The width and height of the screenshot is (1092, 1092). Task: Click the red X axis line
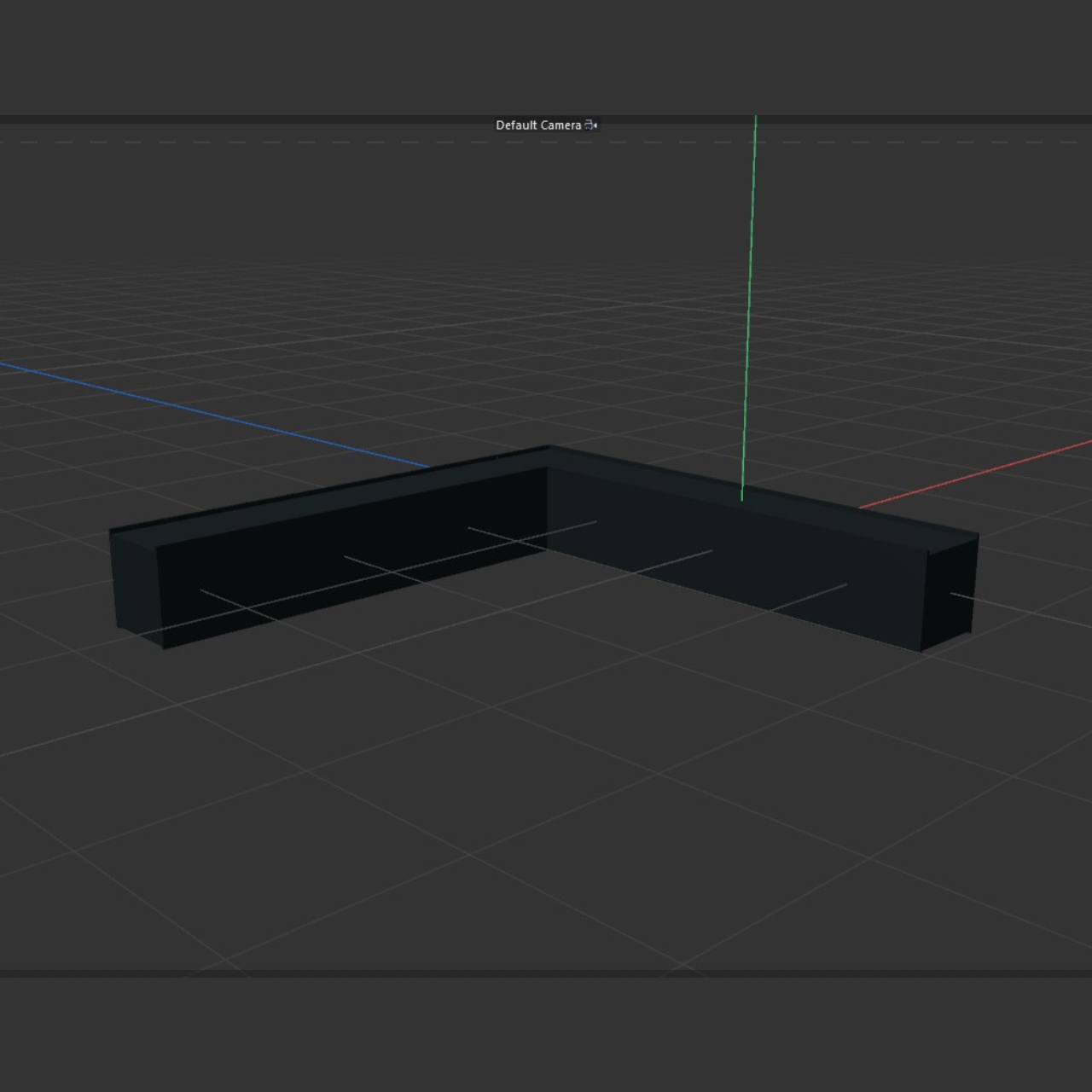[x=976, y=473]
